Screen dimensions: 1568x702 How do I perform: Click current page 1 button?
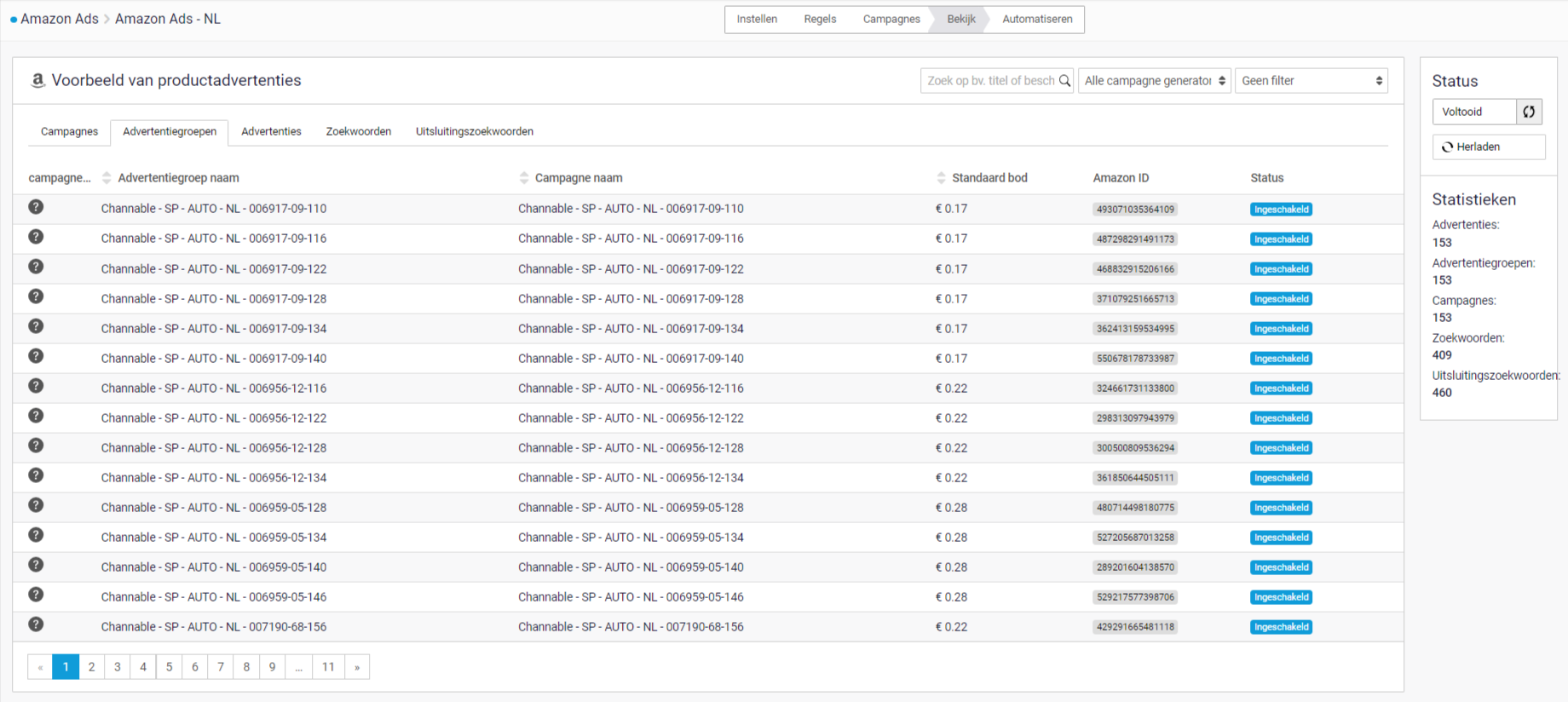[x=66, y=667]
